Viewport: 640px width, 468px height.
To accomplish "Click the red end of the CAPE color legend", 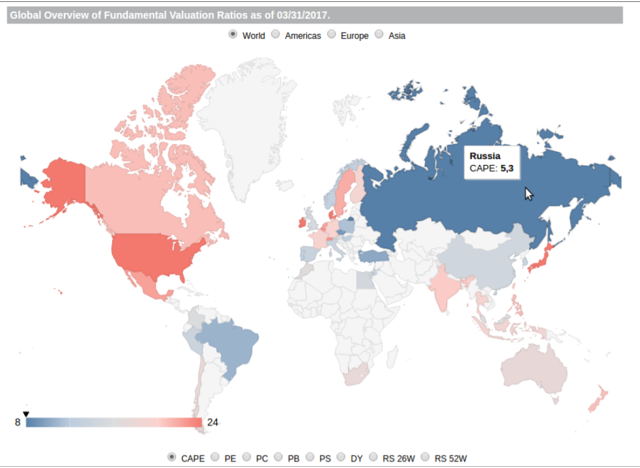I will [198, 423].
